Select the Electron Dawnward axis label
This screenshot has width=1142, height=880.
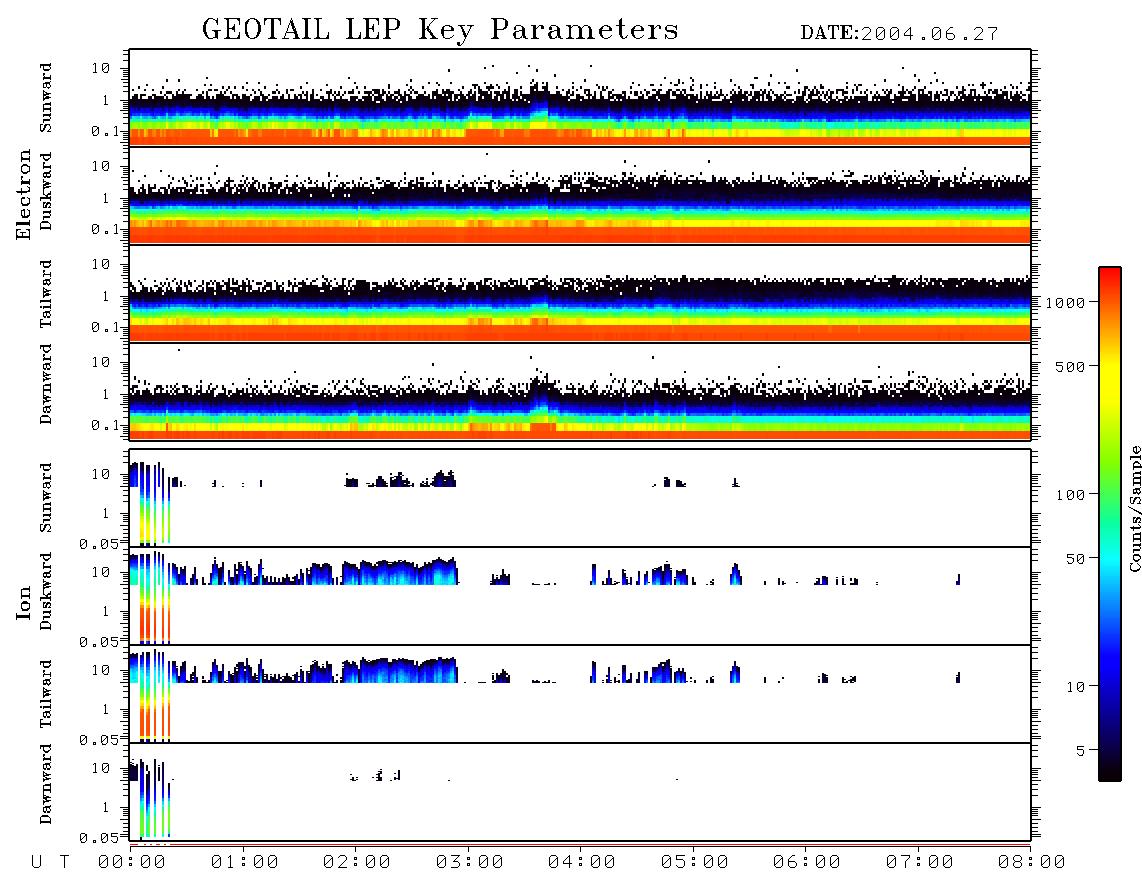pos(46,384)
